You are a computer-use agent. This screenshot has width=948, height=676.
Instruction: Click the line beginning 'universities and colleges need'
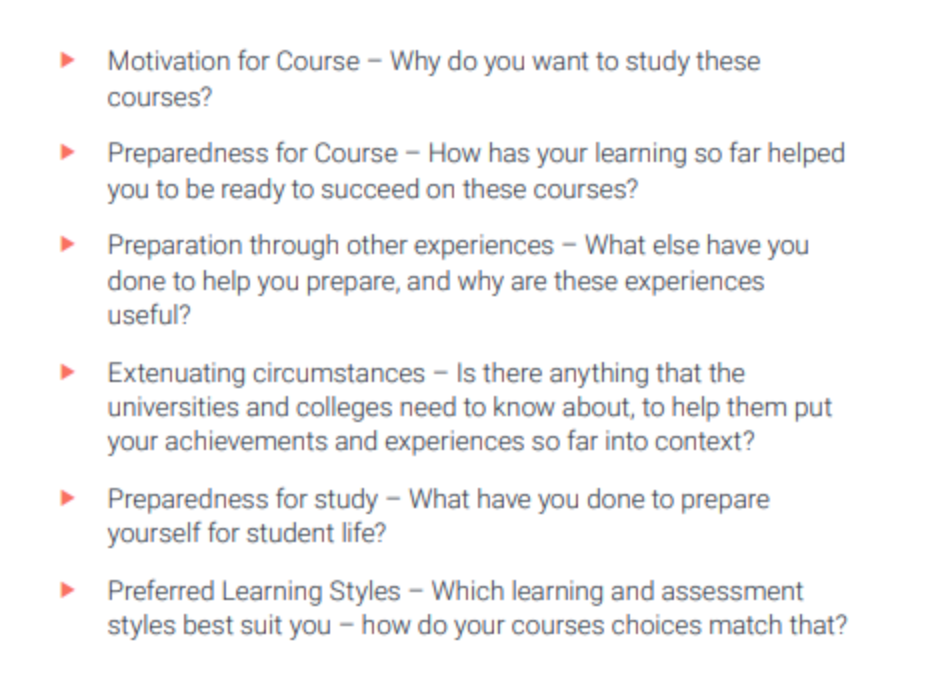470,408
